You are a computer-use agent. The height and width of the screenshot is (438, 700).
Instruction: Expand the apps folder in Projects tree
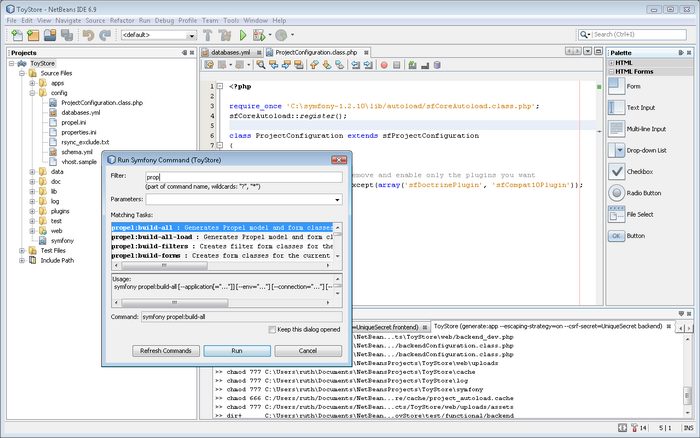[x=31, y=83]
